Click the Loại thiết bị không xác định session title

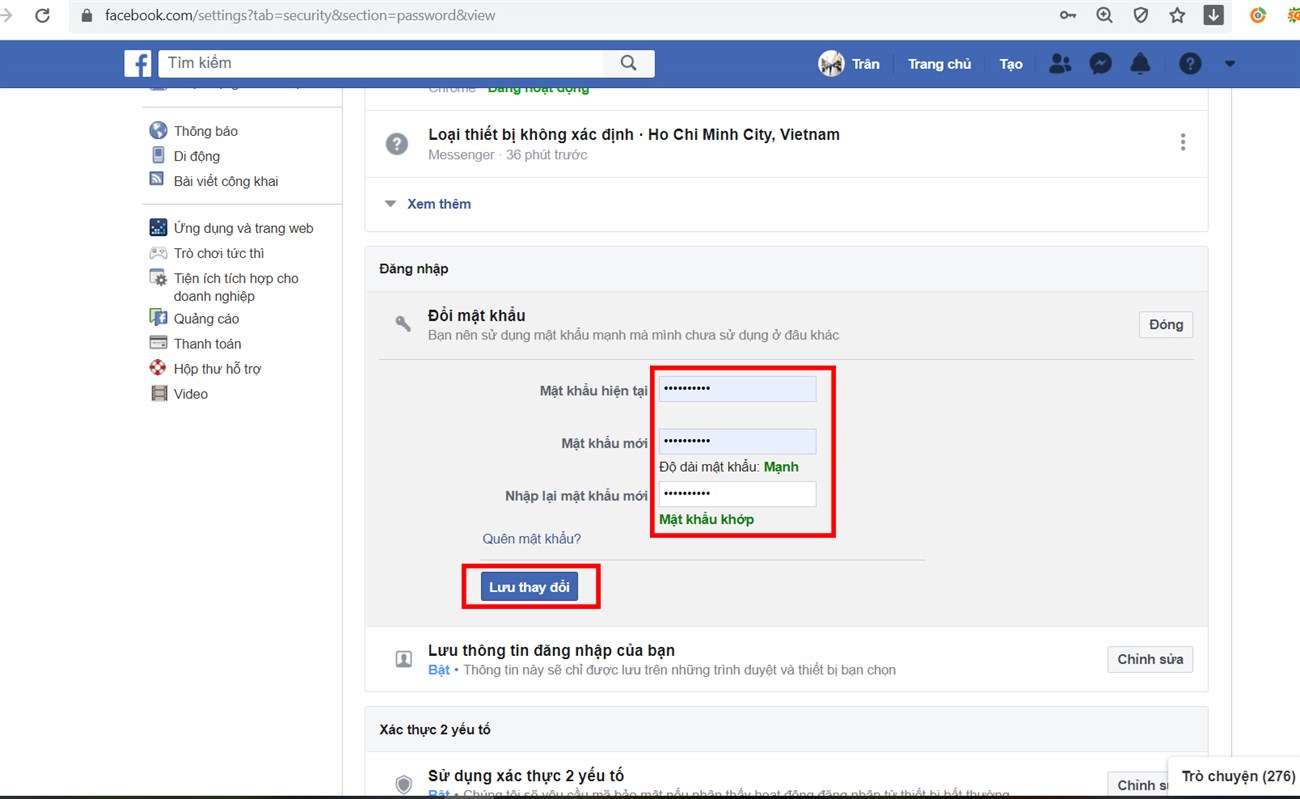pyautogui.click(x=634, y=134)
